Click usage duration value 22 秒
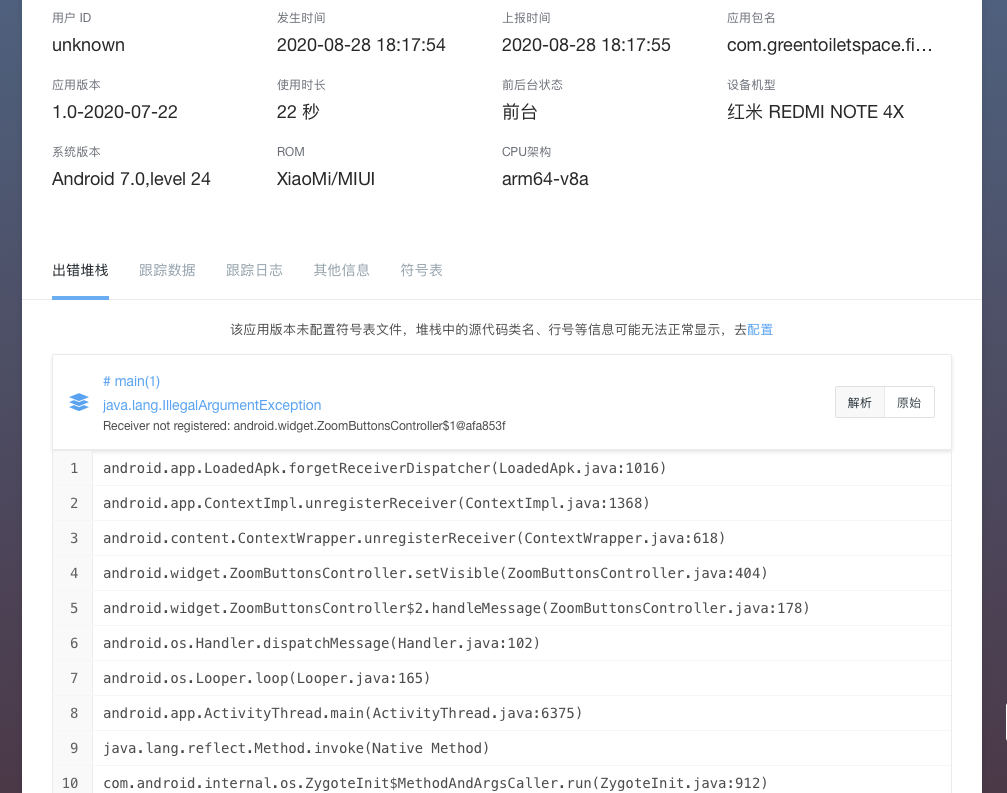This screenshot has height=793, width=1007. 298,112
